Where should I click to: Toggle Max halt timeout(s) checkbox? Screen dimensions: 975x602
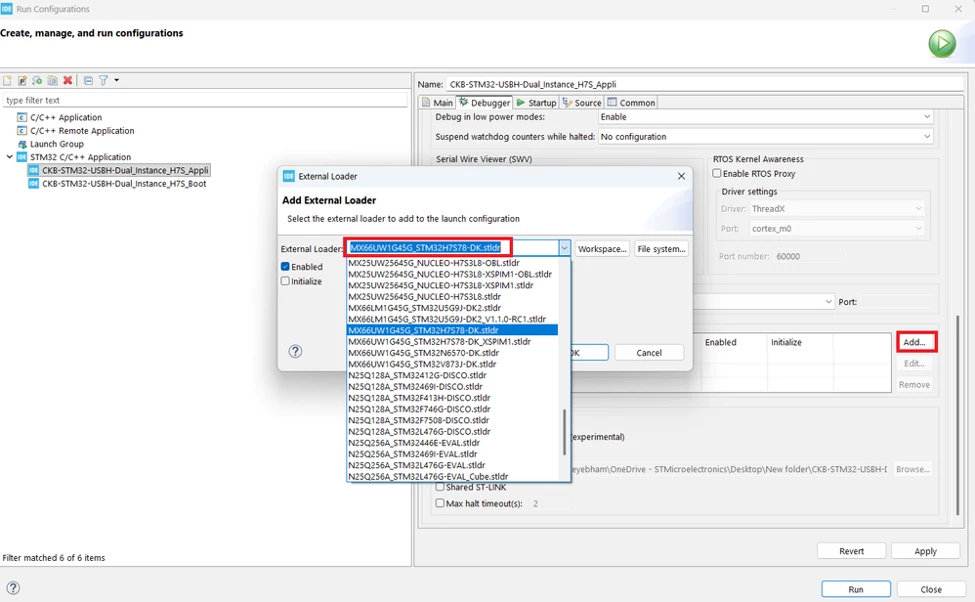440,503
